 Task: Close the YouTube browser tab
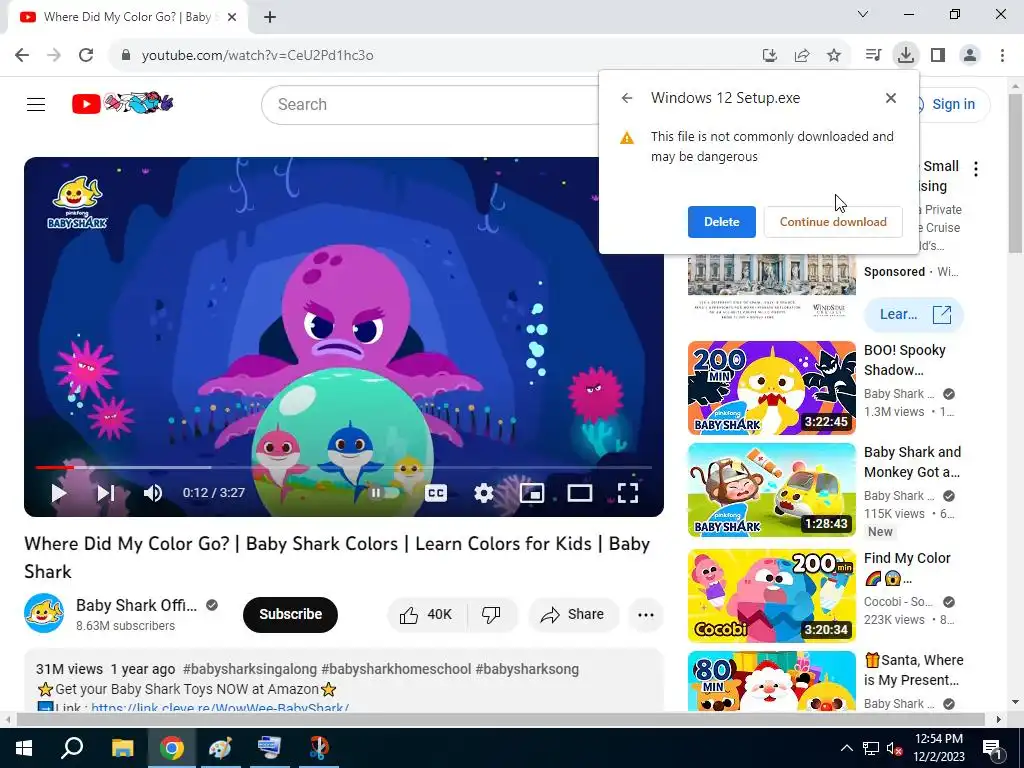coord(232,18)
